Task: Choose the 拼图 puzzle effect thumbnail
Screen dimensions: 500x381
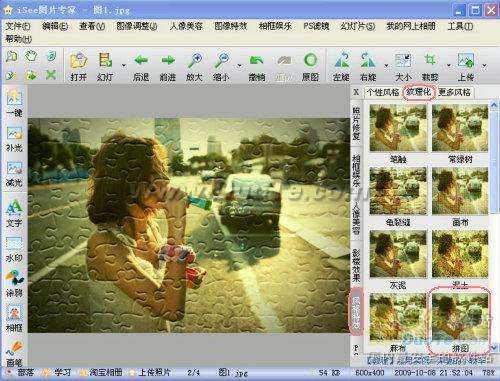Action: coord(460,318)
